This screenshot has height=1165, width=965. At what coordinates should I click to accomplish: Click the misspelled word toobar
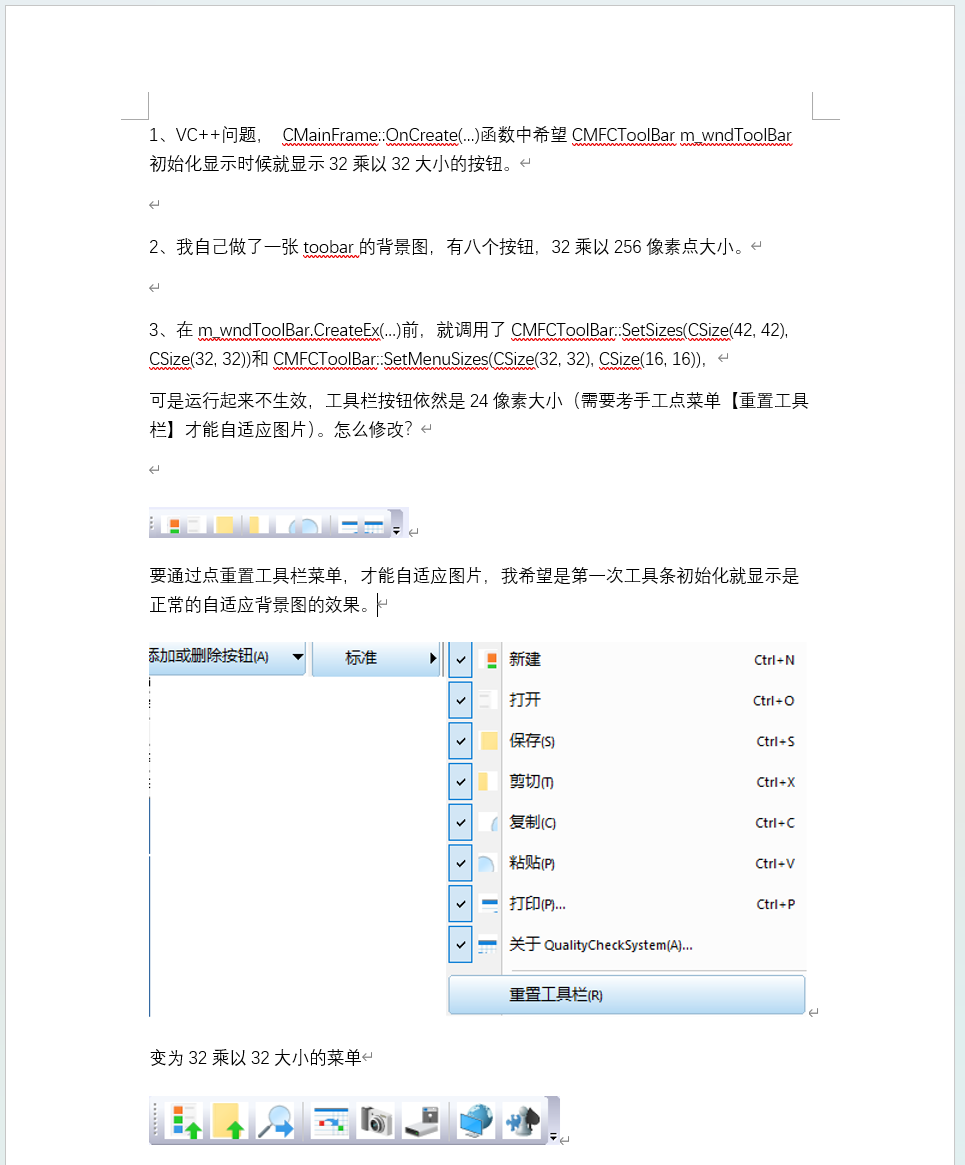click(328, 247)
